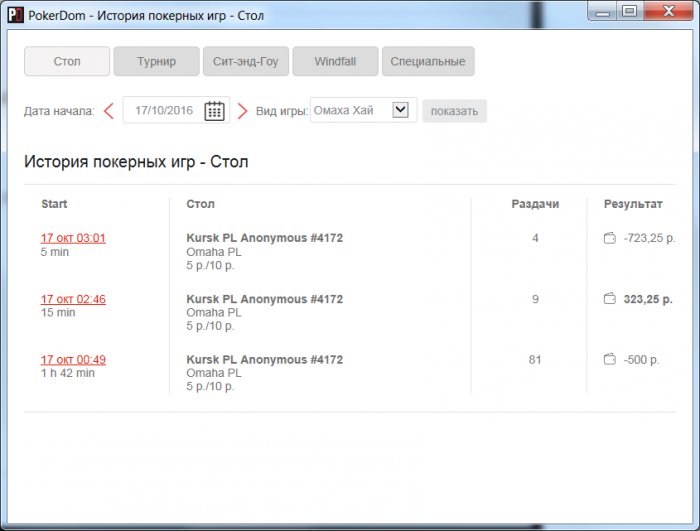Click duration text 5 min
Viewport: 700px width, 531px height.
point(55,252)
